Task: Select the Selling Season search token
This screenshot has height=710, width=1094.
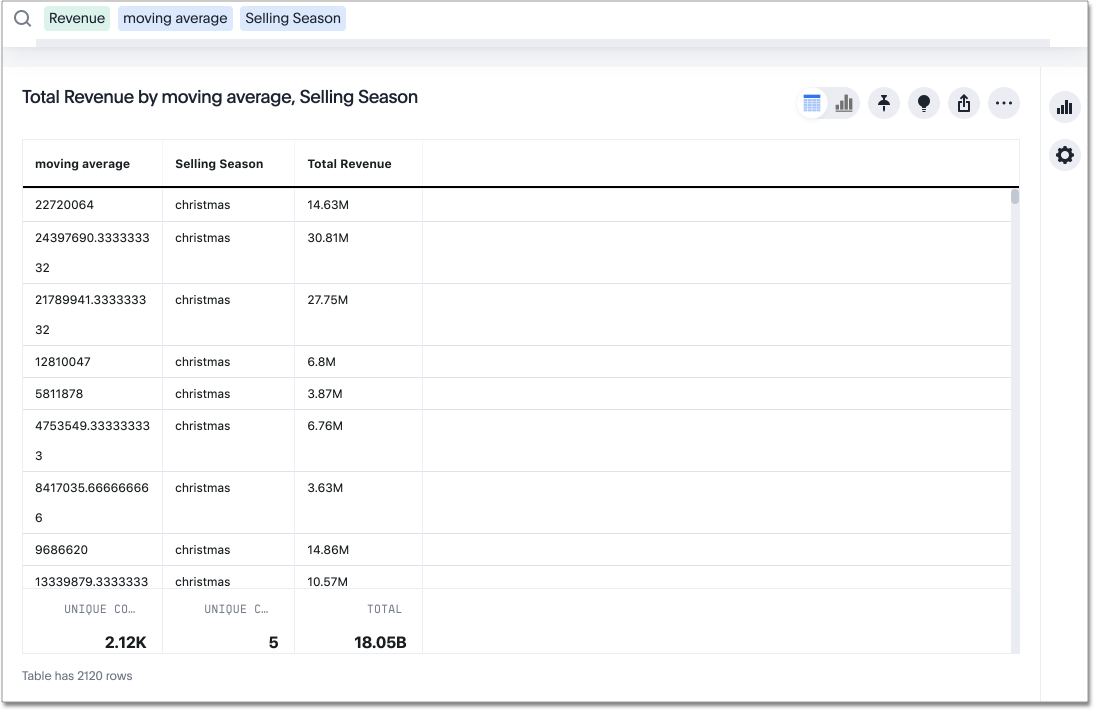Action: tap(293, 18)
